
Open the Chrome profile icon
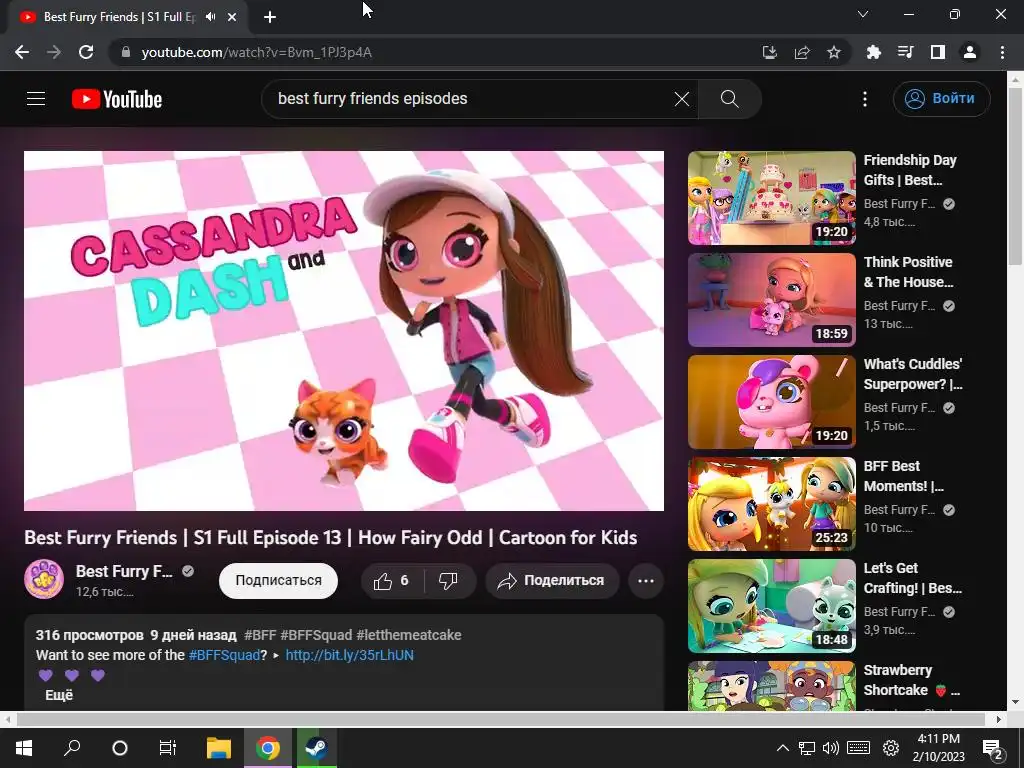970,52
